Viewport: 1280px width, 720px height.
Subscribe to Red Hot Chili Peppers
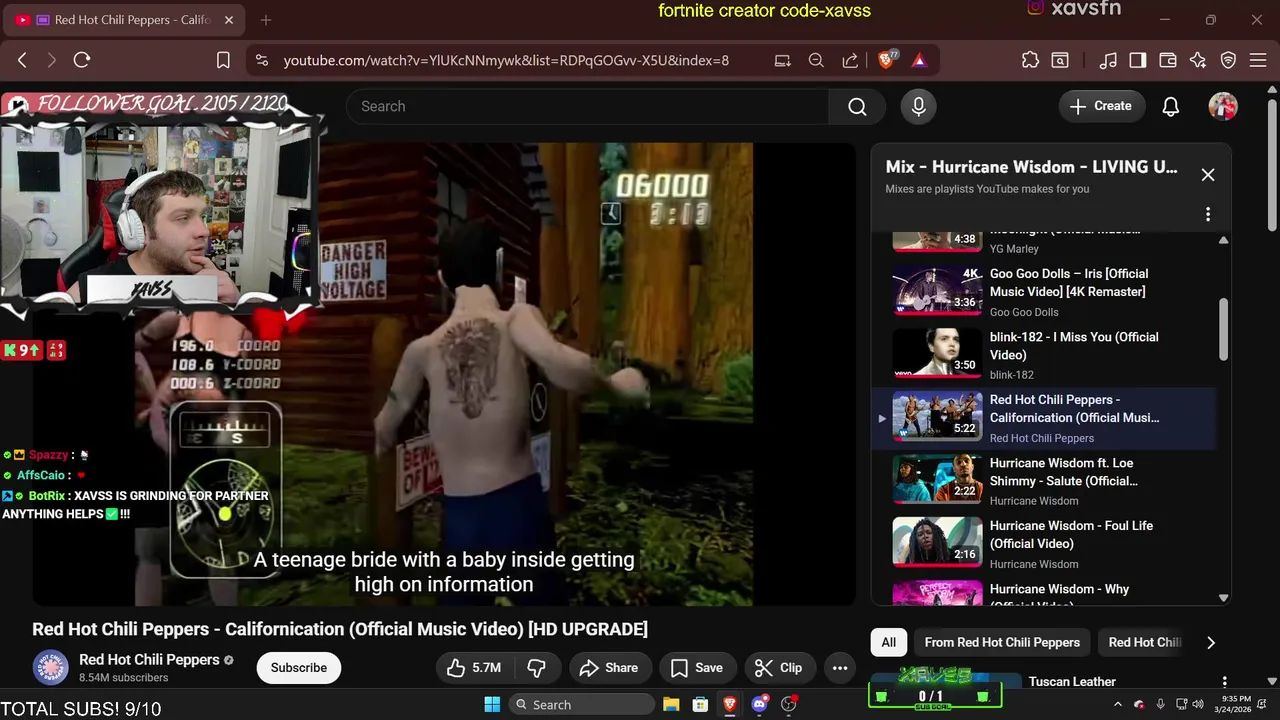tap(298, 667)
